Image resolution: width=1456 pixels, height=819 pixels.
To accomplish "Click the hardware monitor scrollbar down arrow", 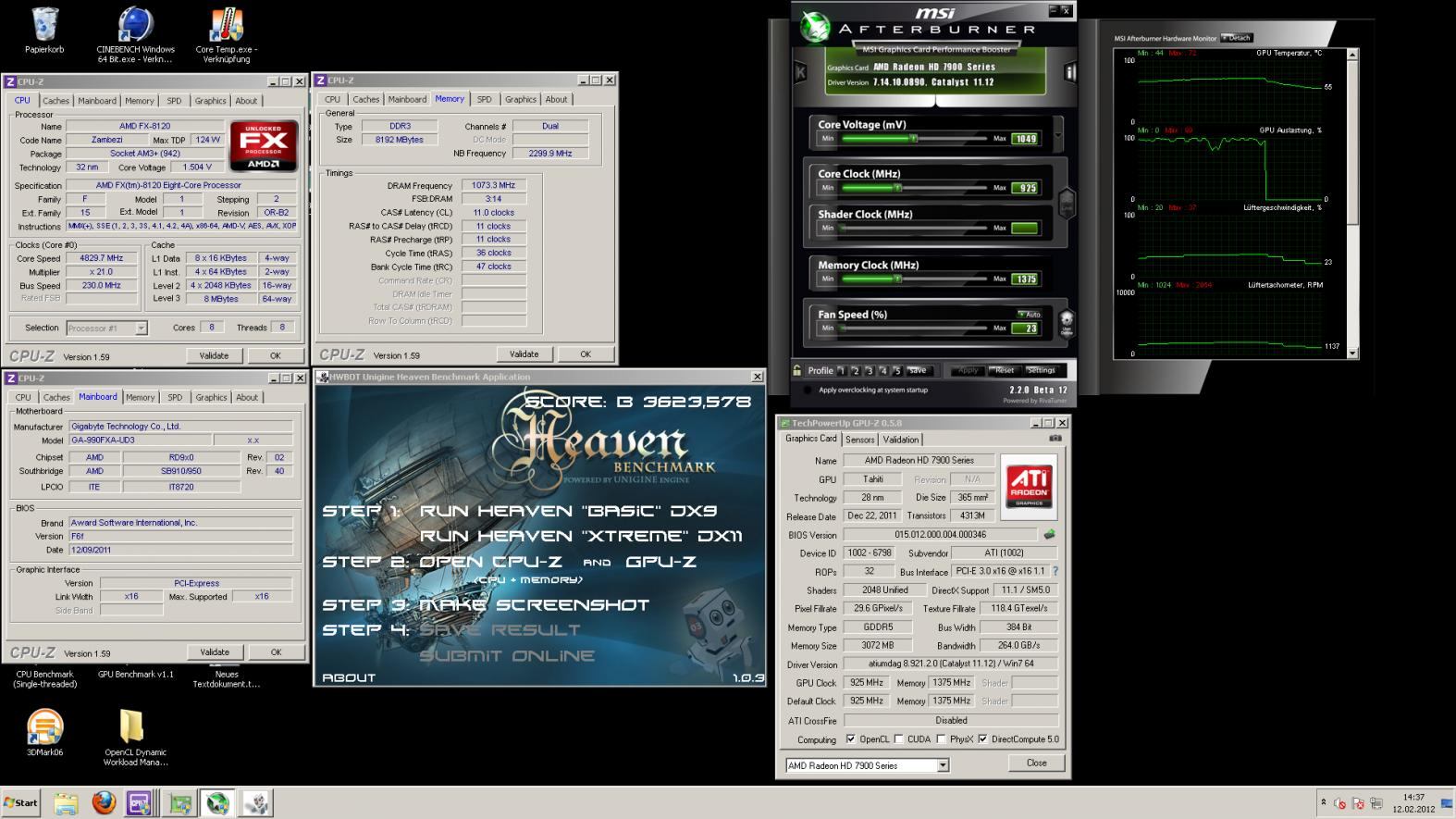I will pos(1353,354).
